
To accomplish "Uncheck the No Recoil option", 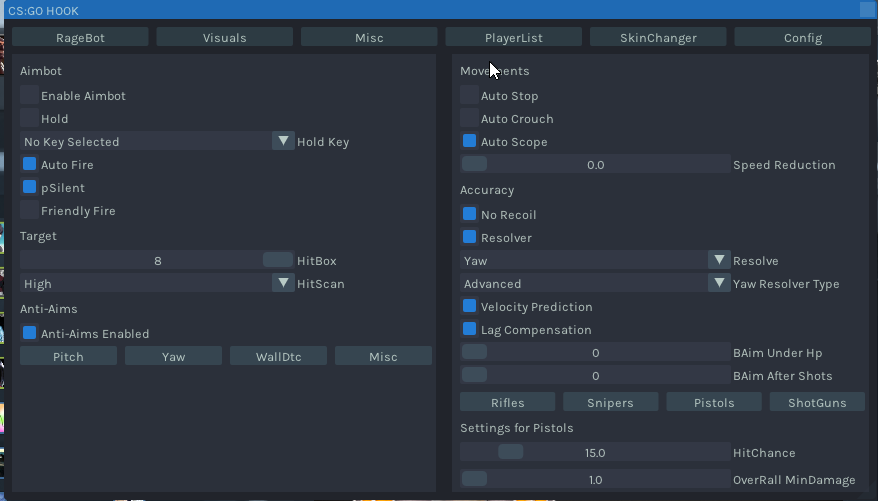I will coord(469,214).
